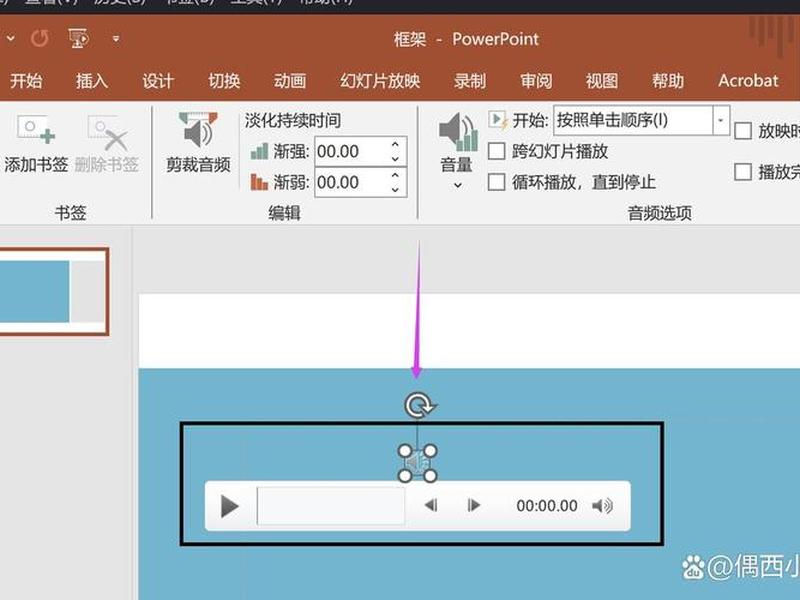The height and width of the screenshot is (600, 800).
Task: Increase the 渐强 fade-in duration
Action: (395, 144)
